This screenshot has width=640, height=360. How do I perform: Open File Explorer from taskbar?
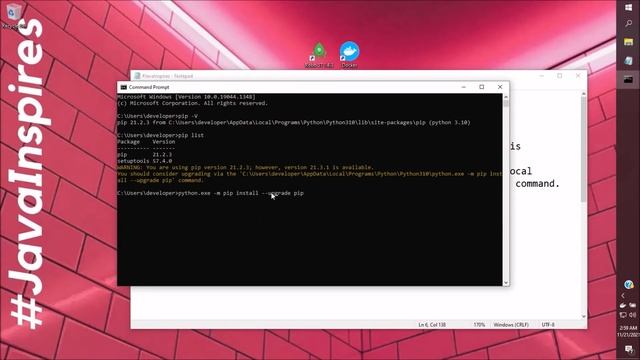point(629,42)
